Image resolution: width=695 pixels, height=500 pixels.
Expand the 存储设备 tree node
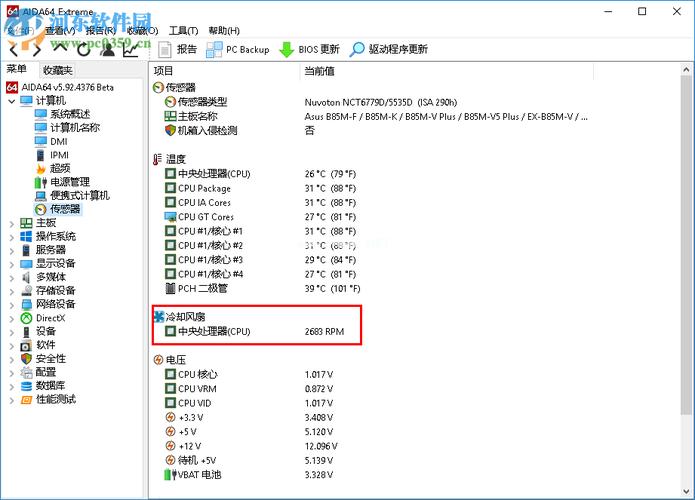(12, 292)
